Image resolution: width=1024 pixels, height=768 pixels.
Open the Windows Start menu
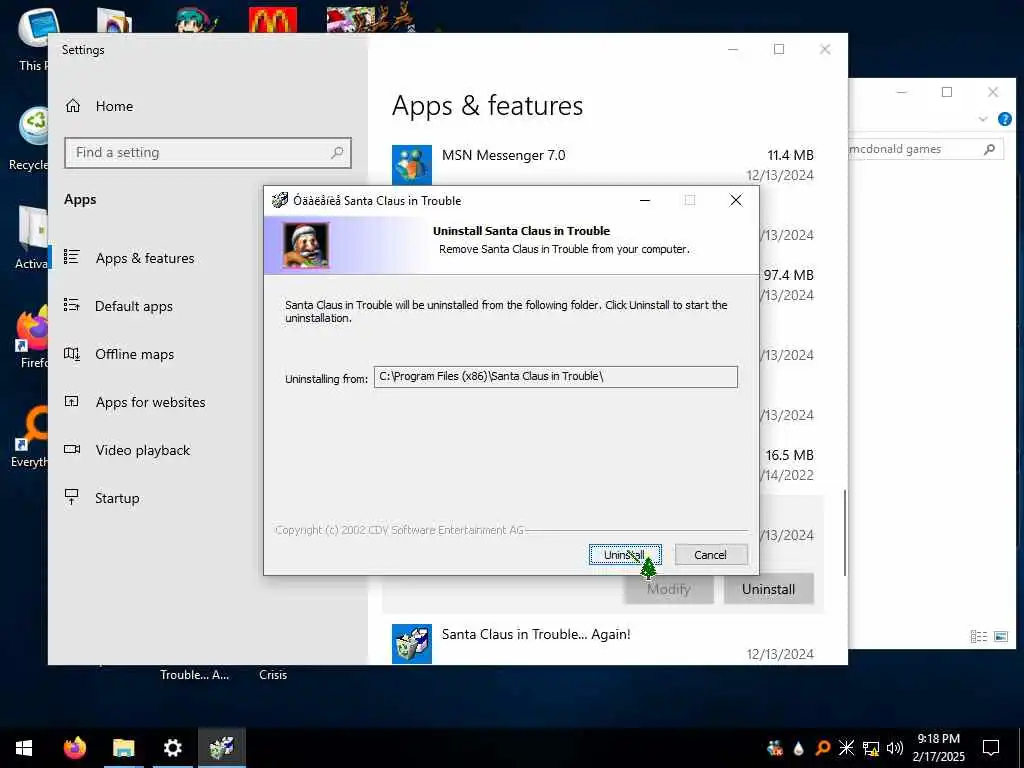pyautogui.click(x=24, y=748)
